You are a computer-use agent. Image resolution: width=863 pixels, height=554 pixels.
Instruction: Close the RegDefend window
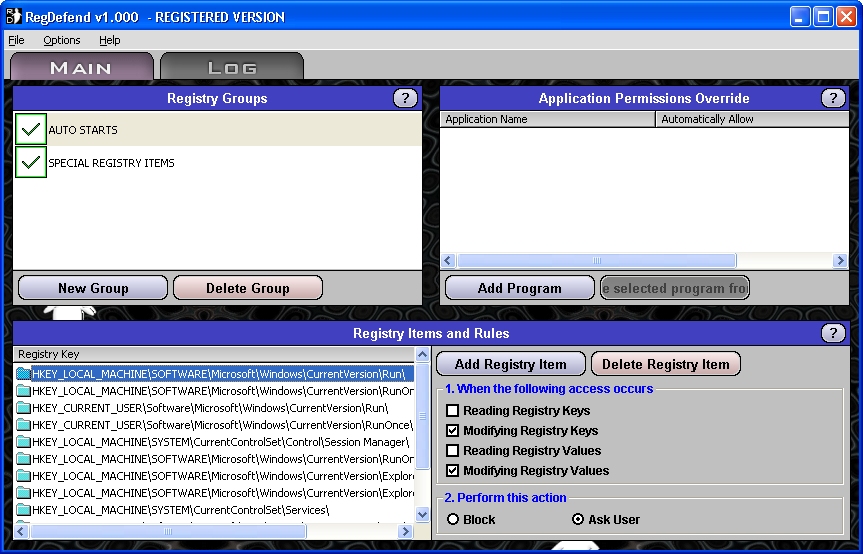(846, 17)
